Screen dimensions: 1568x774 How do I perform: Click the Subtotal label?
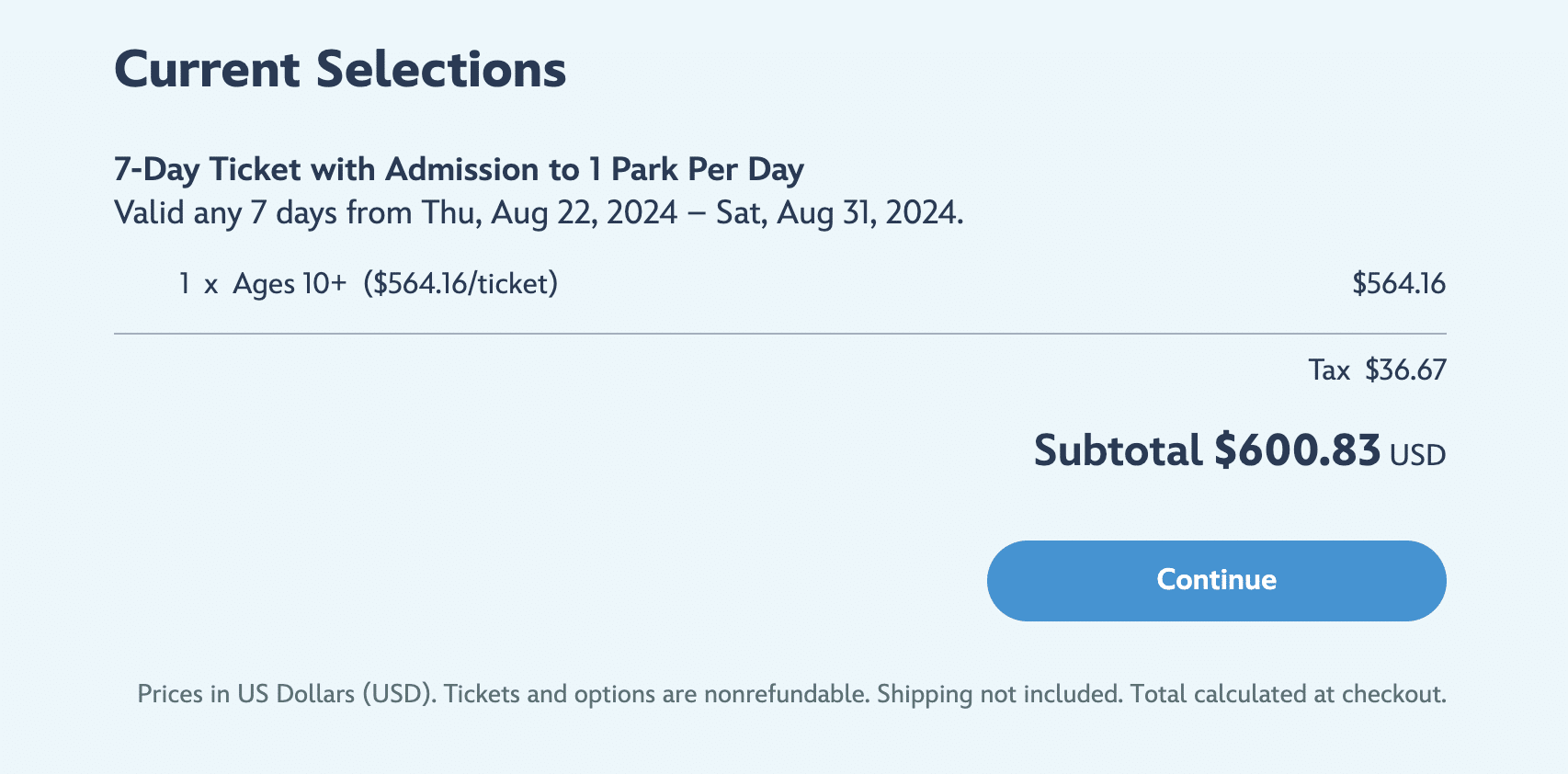pos(1118,451)
